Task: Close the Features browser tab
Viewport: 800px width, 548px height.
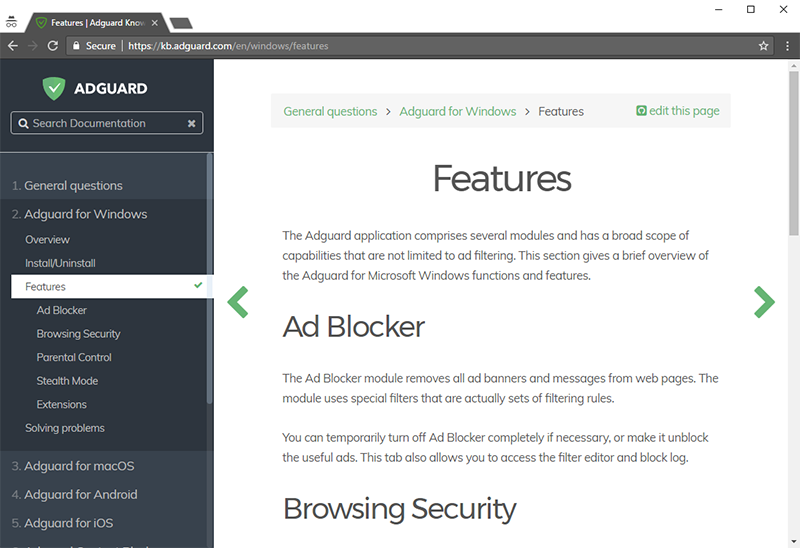Action: pos(155,23)
